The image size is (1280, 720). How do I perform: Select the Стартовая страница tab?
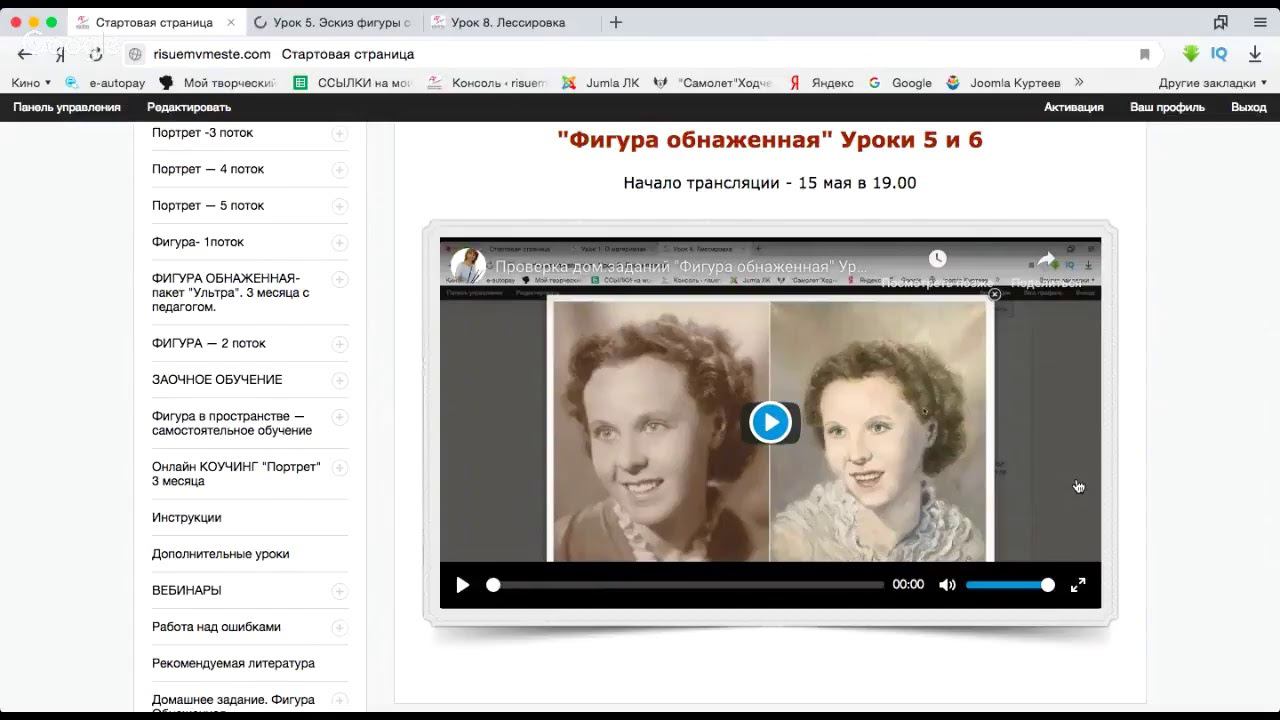point(155,22)
